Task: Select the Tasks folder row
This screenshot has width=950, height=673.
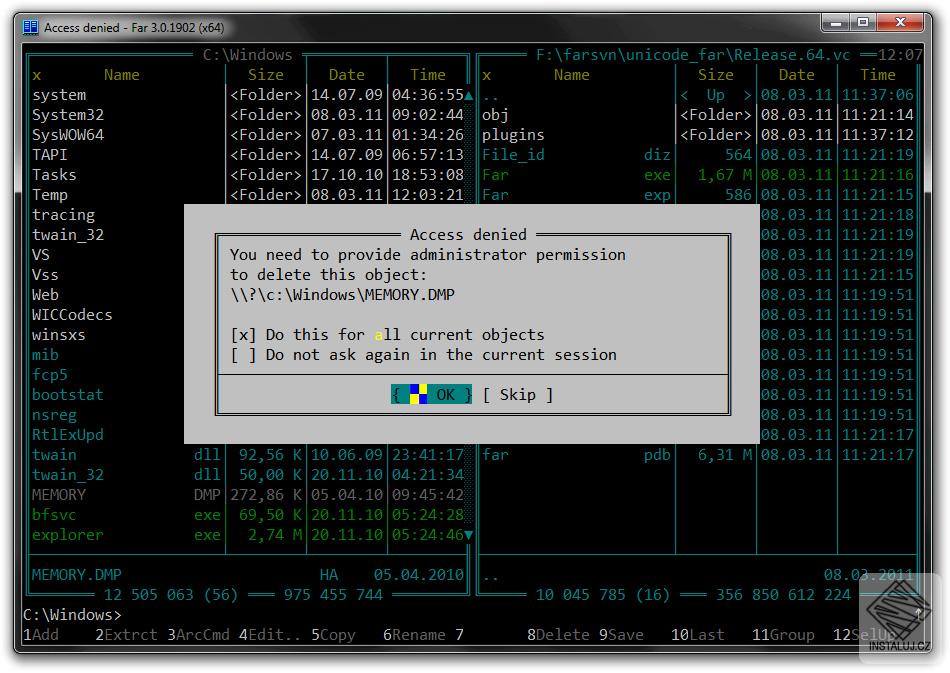Action: (x=247, y=175)
